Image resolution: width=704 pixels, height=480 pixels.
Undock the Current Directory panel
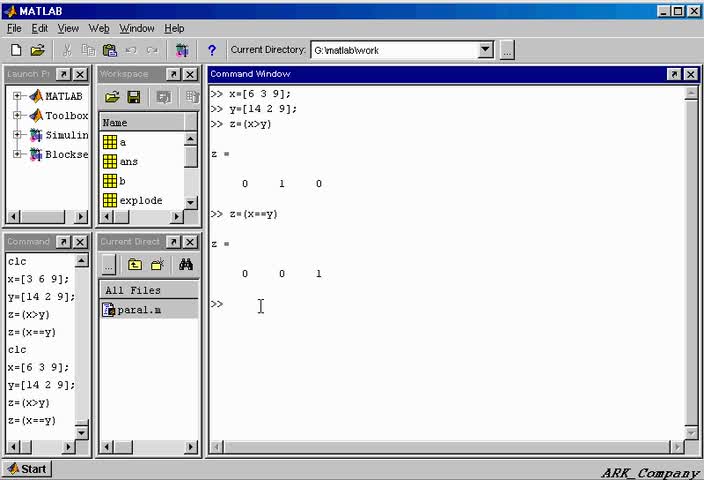click(174, 242)
